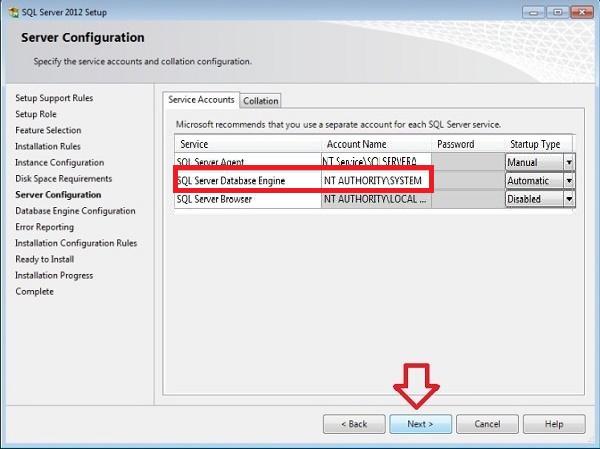This screenshot has height=449, width=600.
Task: Click the Startup Type column header
Action: pyautogui.click(x=535, y=144)
